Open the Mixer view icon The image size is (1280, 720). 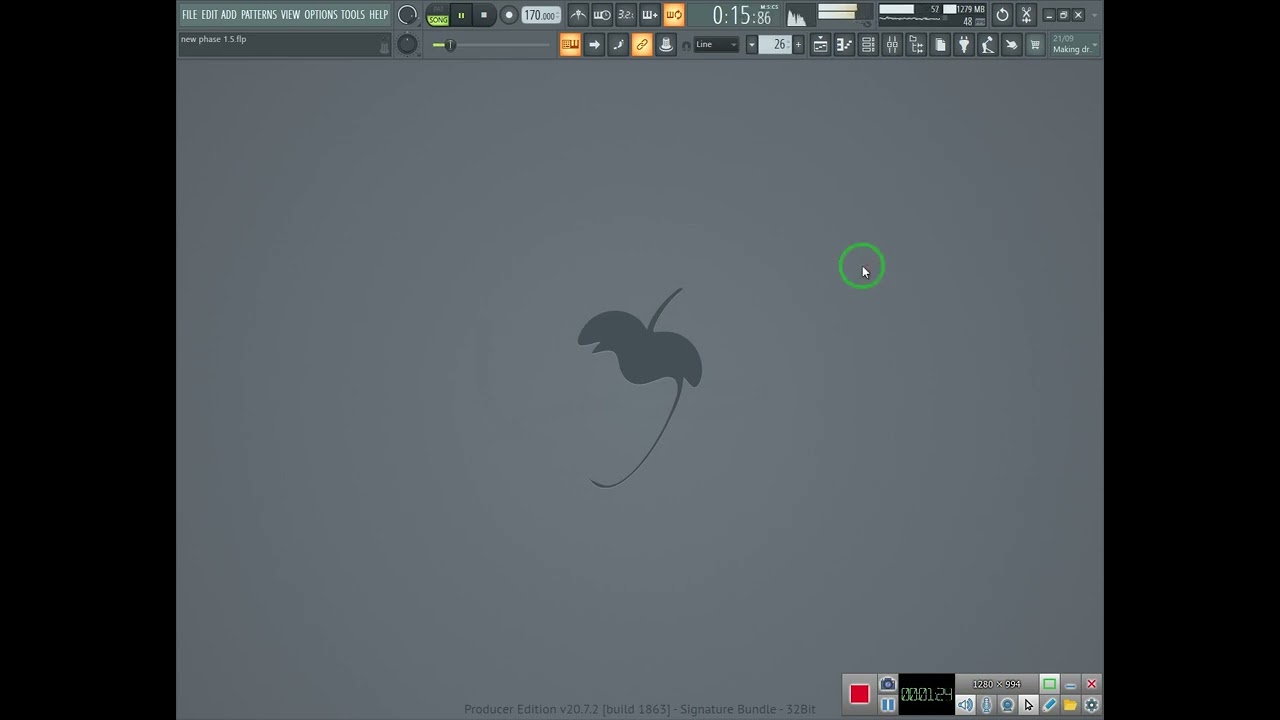point(892,45)
